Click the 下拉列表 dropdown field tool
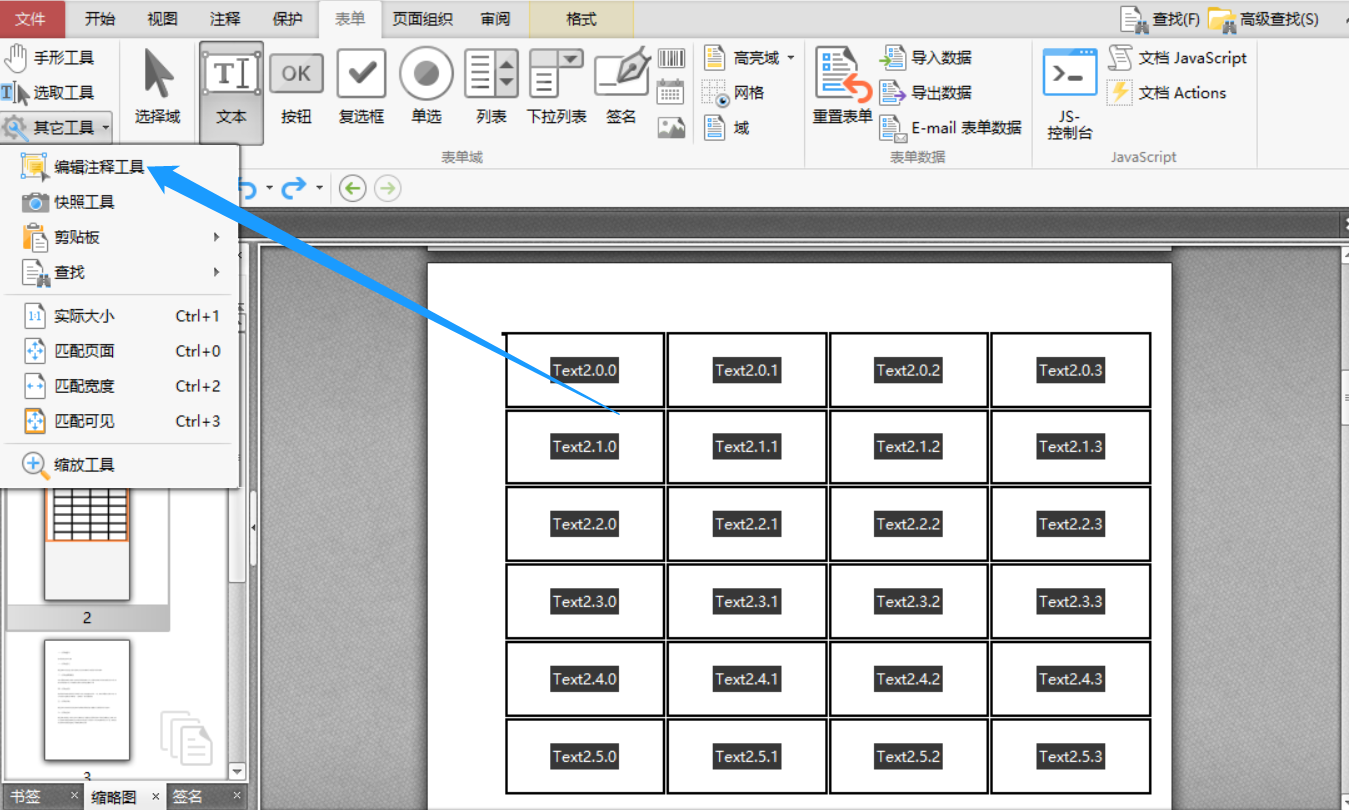 556,88
